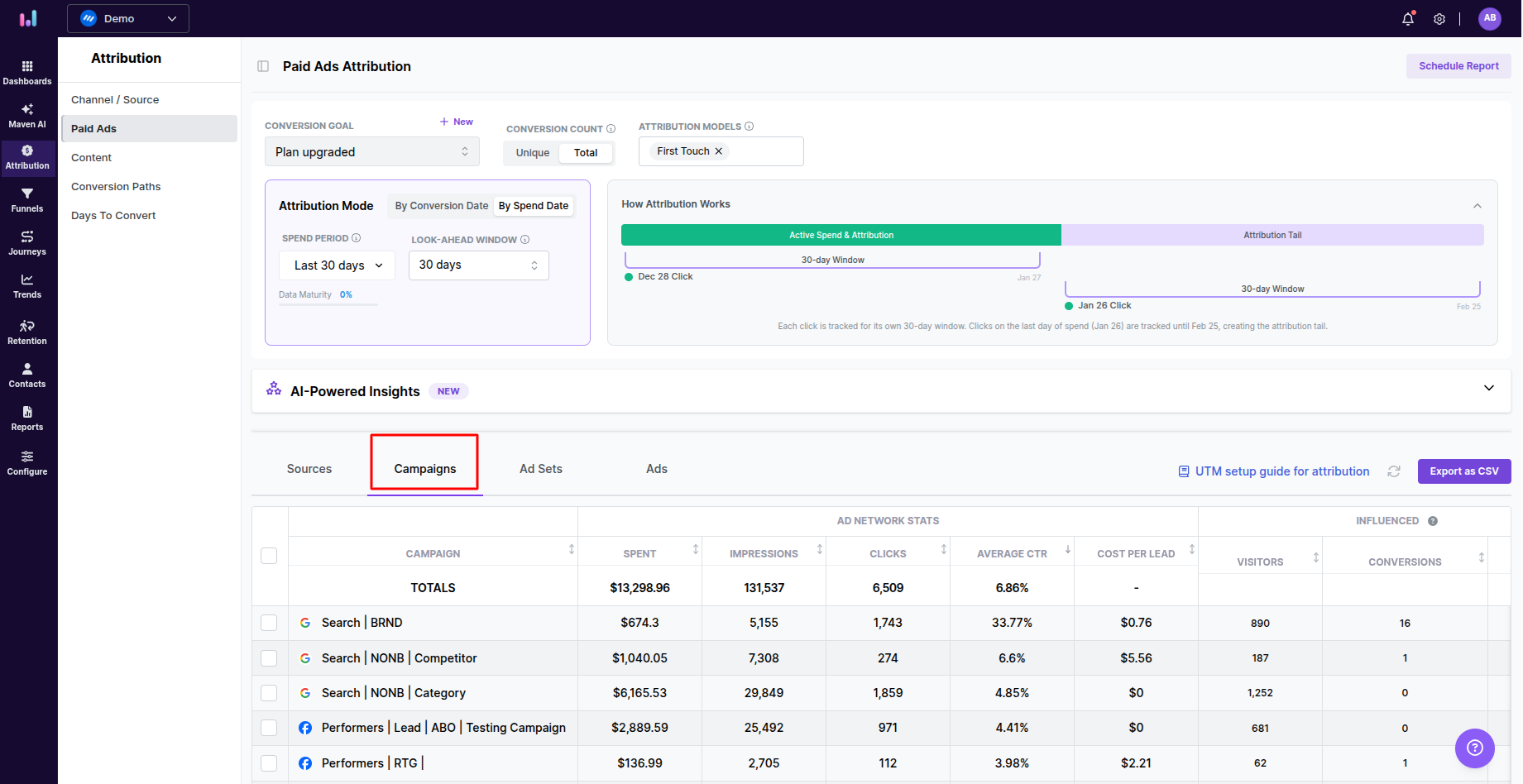Open the UTM setup guide link
The width and height of the screenshot is (1523, 784).
[1281, 471]
